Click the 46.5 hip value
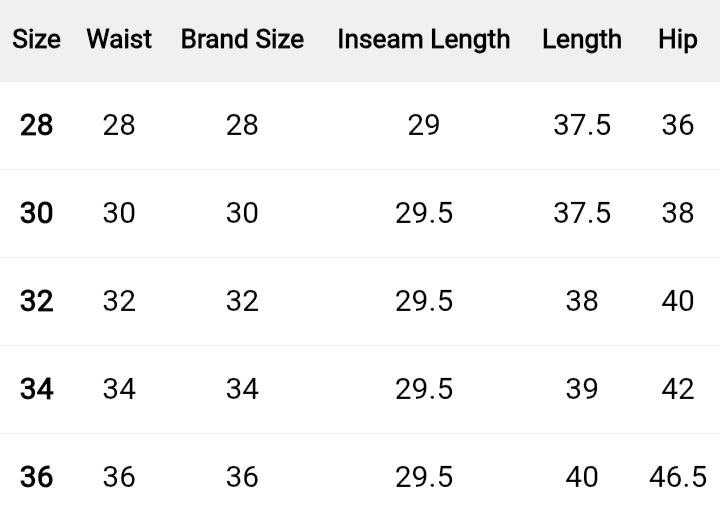 point(678,477)
